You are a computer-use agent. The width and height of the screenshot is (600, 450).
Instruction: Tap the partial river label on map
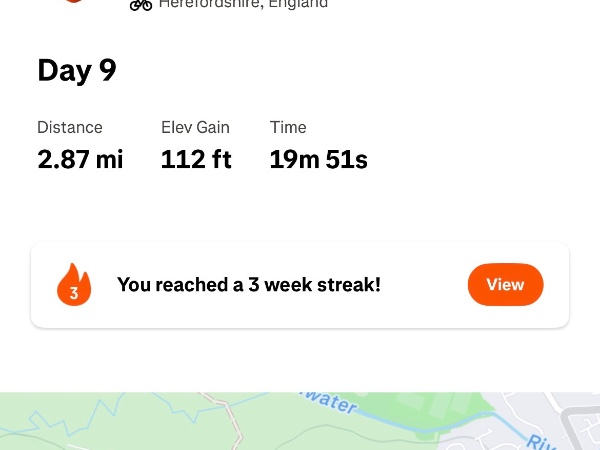point(540,441)
